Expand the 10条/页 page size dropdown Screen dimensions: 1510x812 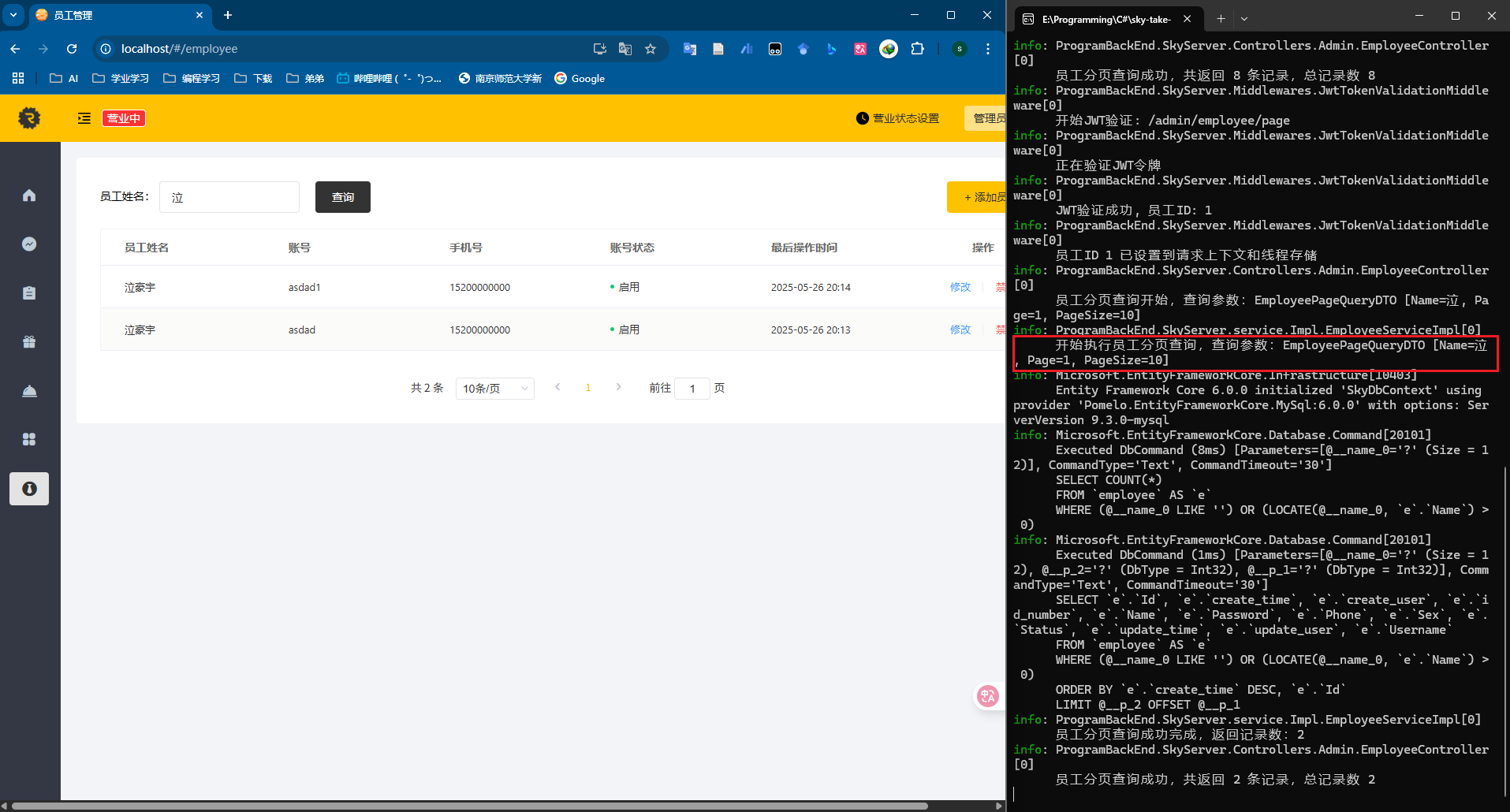tap(494, 389)
